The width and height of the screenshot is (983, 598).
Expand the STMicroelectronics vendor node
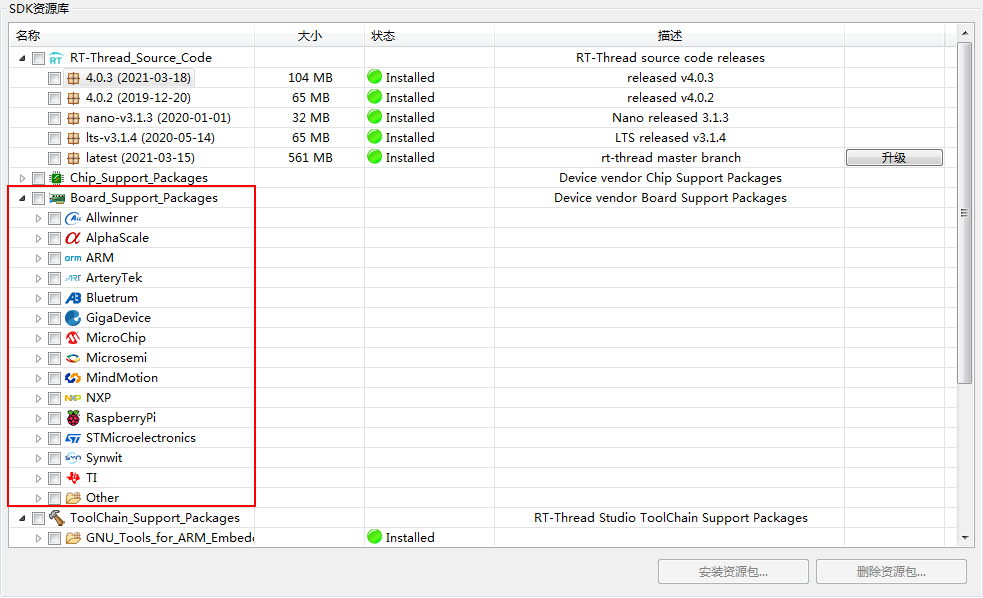click(38, 438)
